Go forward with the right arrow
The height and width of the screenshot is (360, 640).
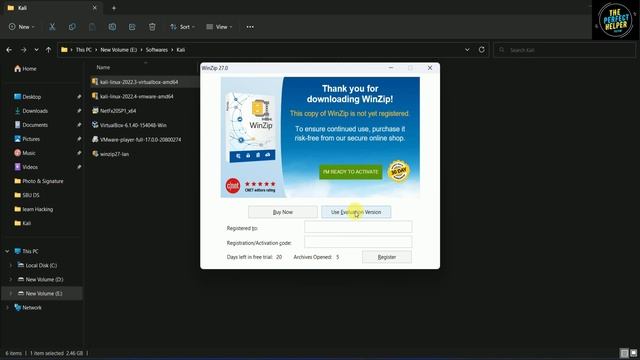[23, 50]
